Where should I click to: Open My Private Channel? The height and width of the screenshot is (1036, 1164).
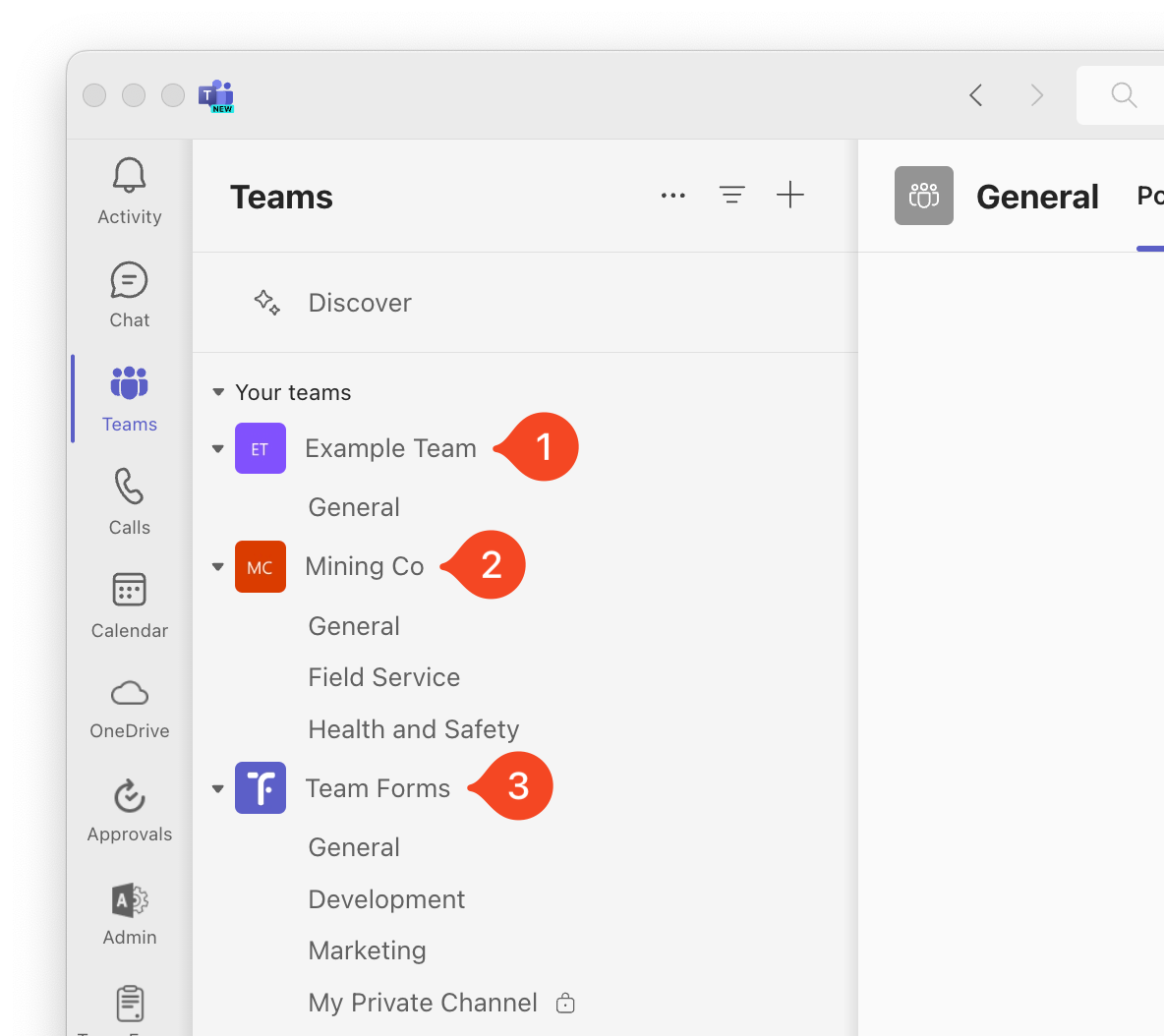point(423,1003)
